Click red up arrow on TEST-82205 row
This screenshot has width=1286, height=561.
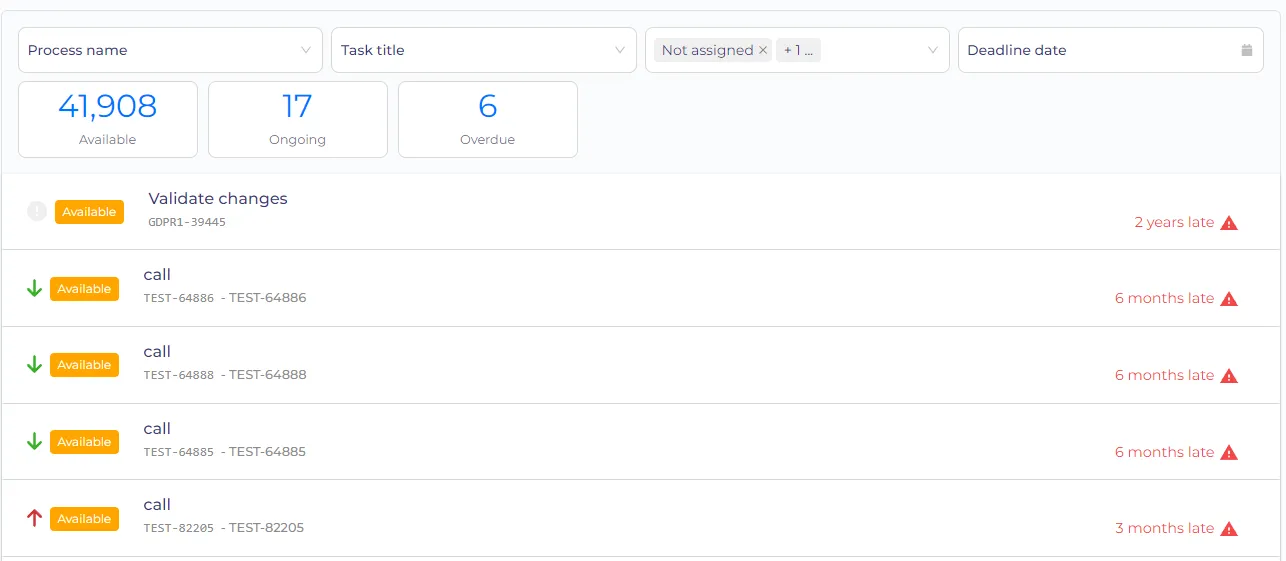[x=34, y=518]
